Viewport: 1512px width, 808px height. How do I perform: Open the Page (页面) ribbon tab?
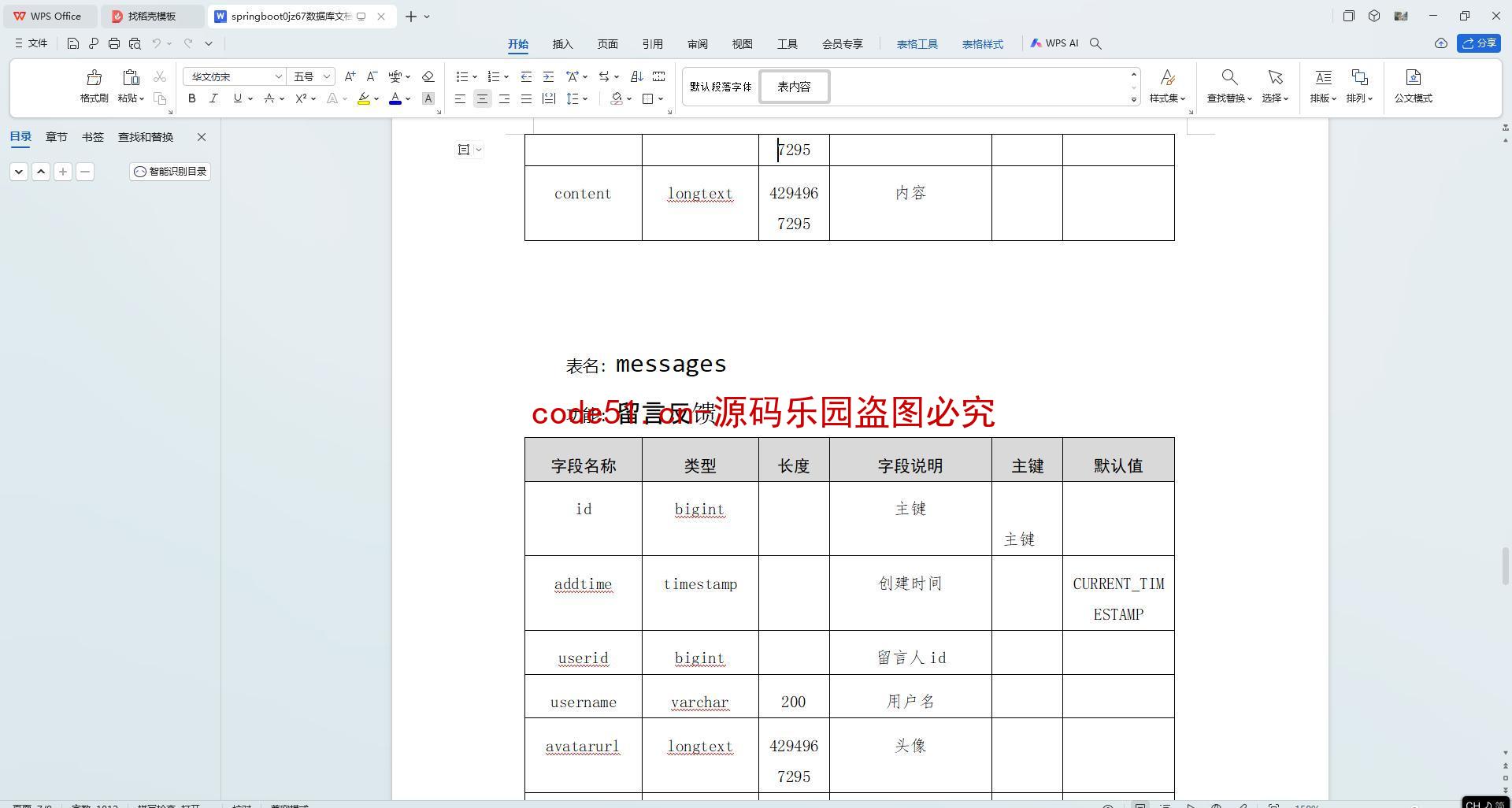[x=607, y=44]
